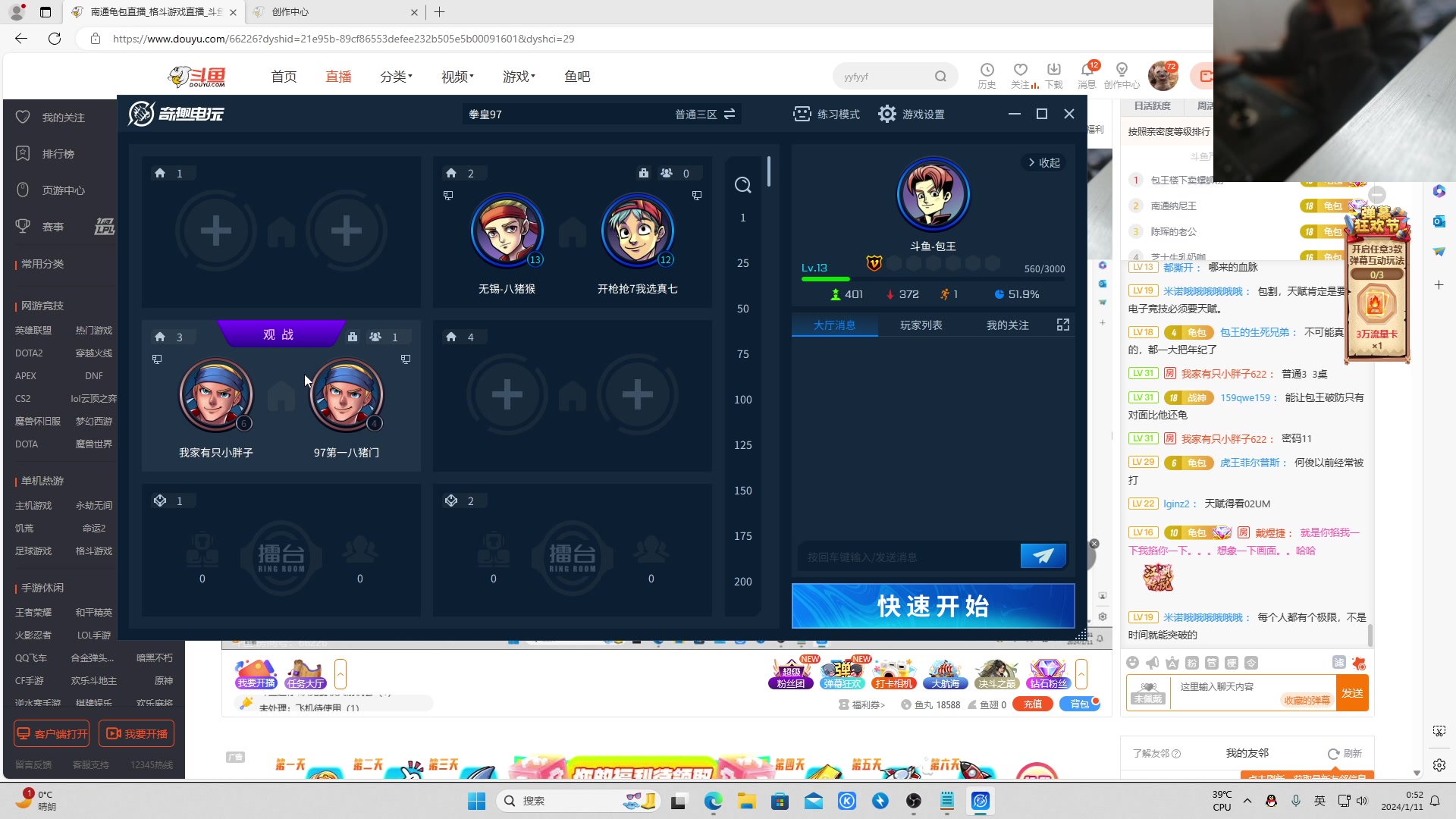Screen dimensions: 1456x819
Task: Toggle the 令 chat option button
Action: point(1251,663)
